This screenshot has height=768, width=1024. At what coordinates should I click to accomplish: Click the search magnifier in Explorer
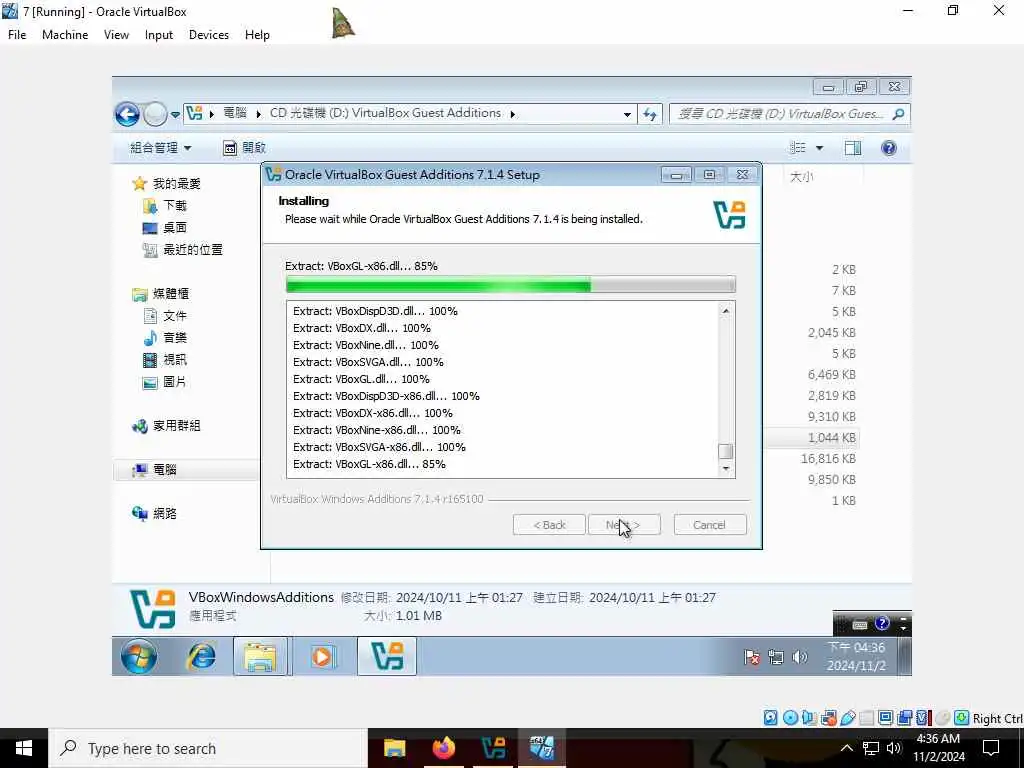coord(899,114)
